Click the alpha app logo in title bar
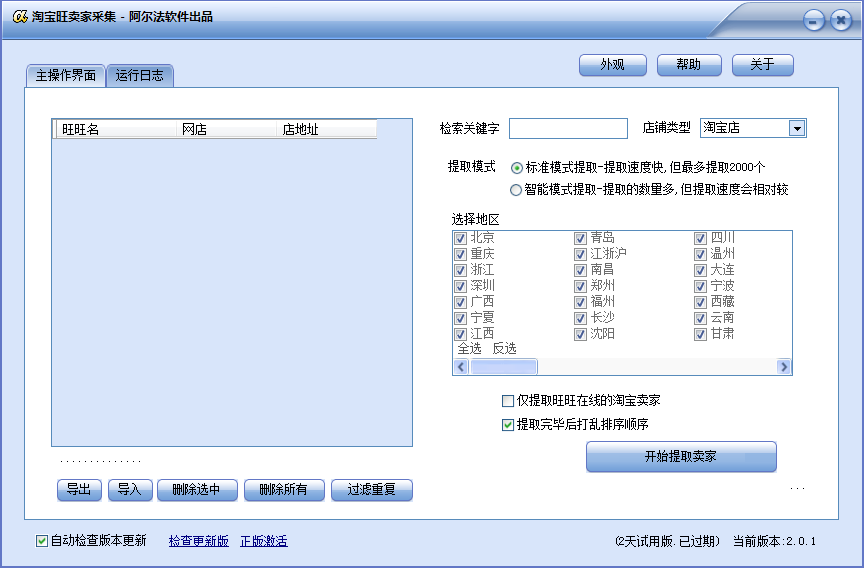The width and height of the screenshot is (864, 568). click(20, 17)
